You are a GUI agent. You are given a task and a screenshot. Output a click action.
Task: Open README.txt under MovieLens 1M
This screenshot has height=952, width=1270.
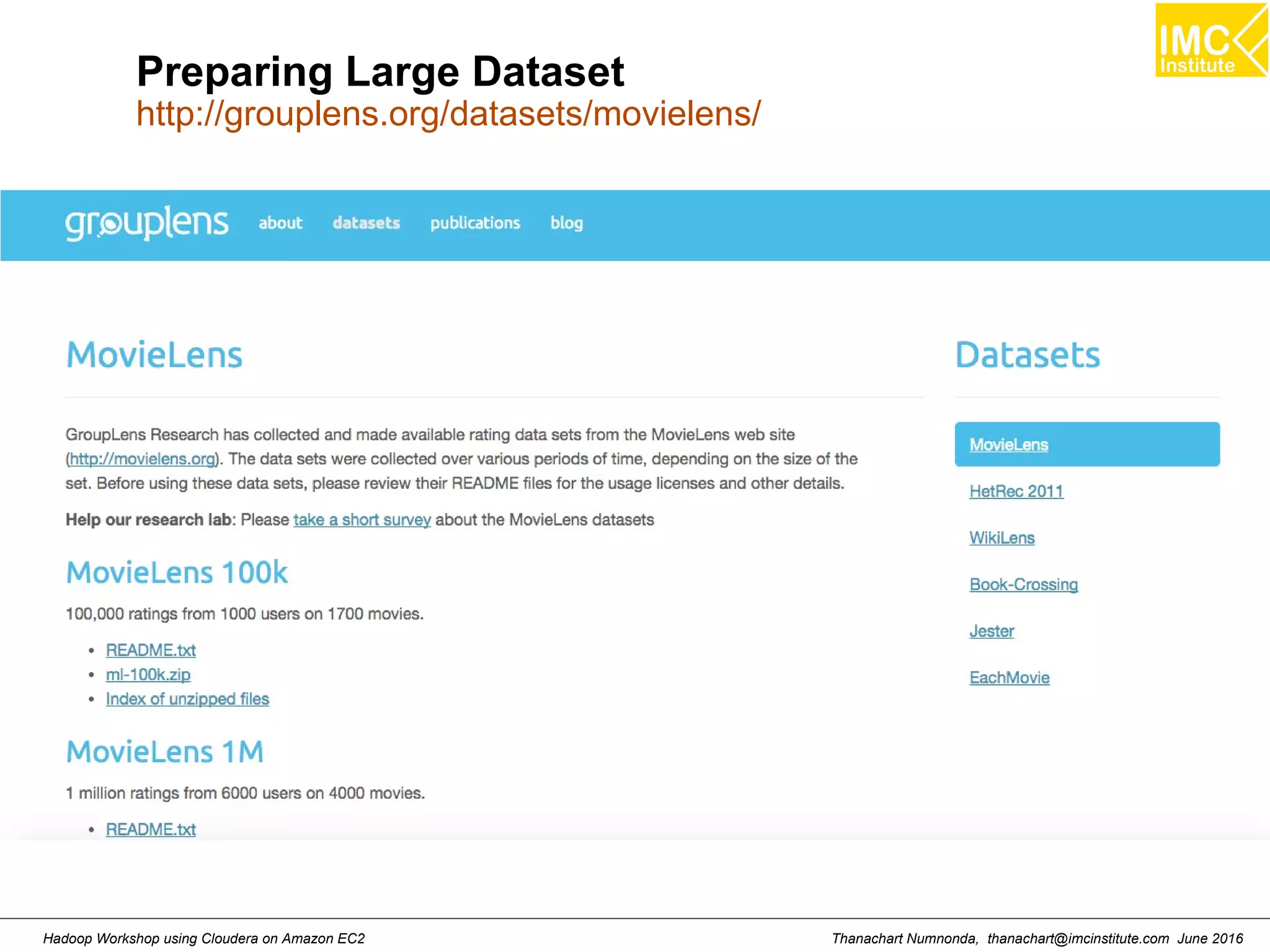(x=151, y=829)
